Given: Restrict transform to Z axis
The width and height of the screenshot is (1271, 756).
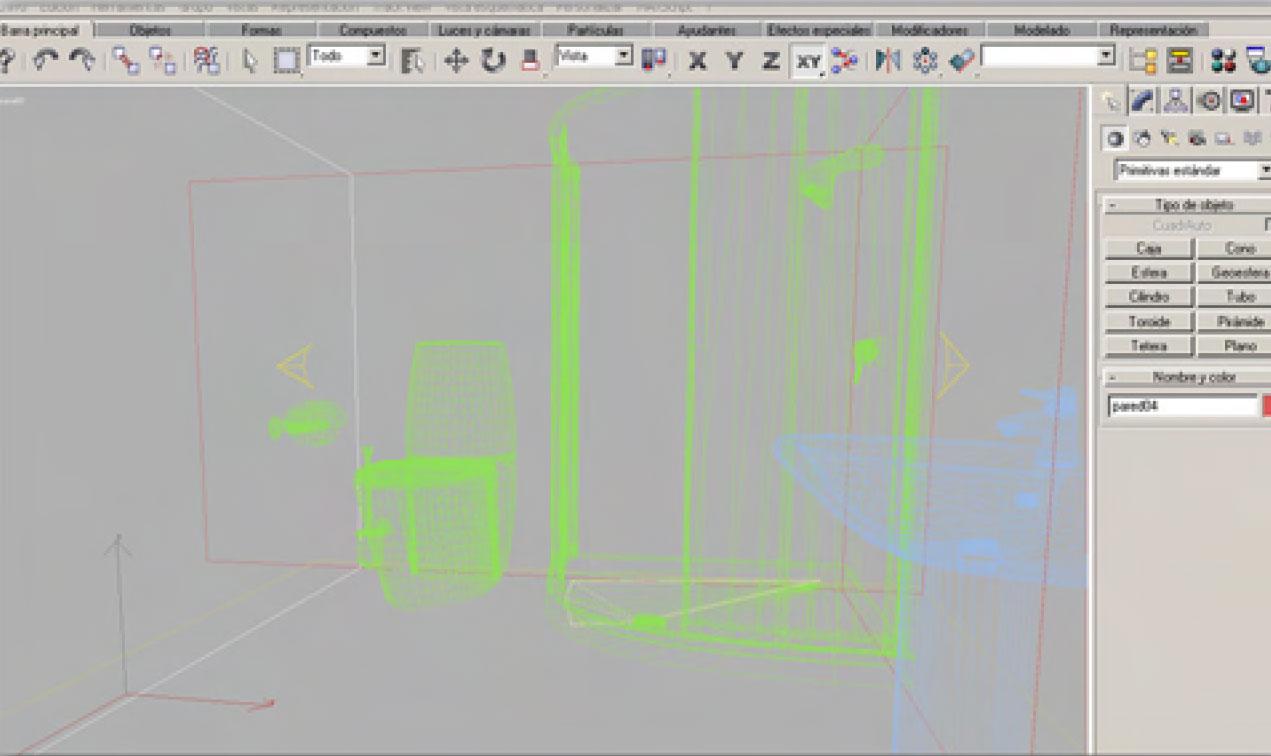Looking at the screenshot, I should [x=770, y=61].
